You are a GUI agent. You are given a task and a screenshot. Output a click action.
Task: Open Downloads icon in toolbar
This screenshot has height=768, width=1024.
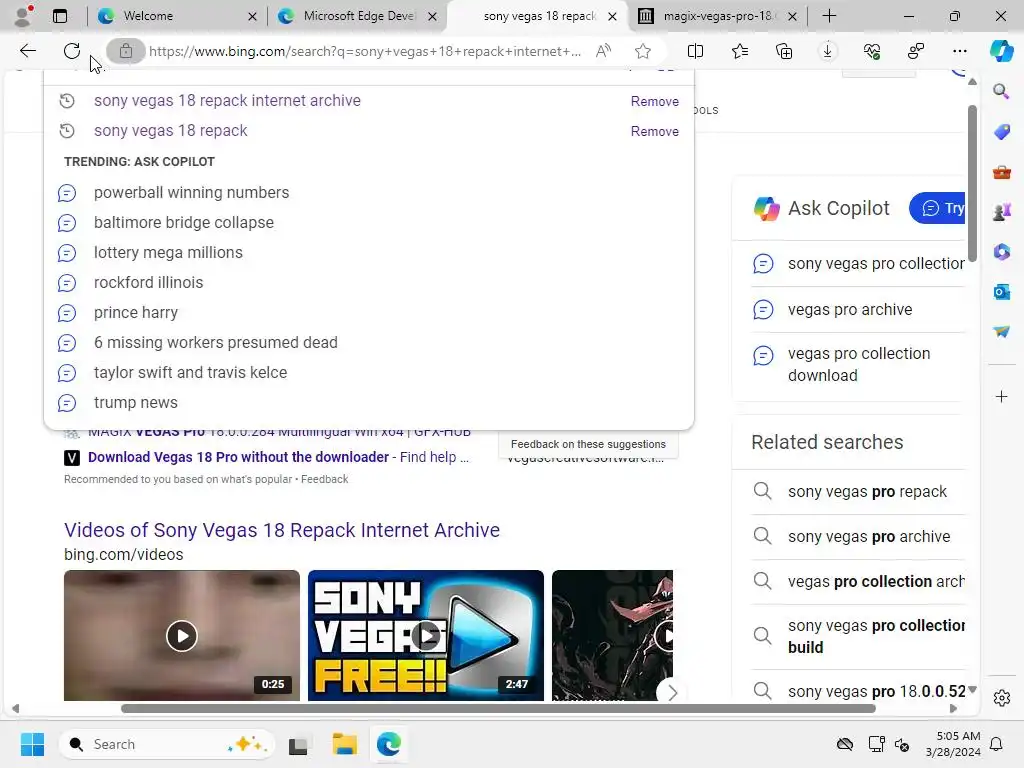(x=827, y=51)
